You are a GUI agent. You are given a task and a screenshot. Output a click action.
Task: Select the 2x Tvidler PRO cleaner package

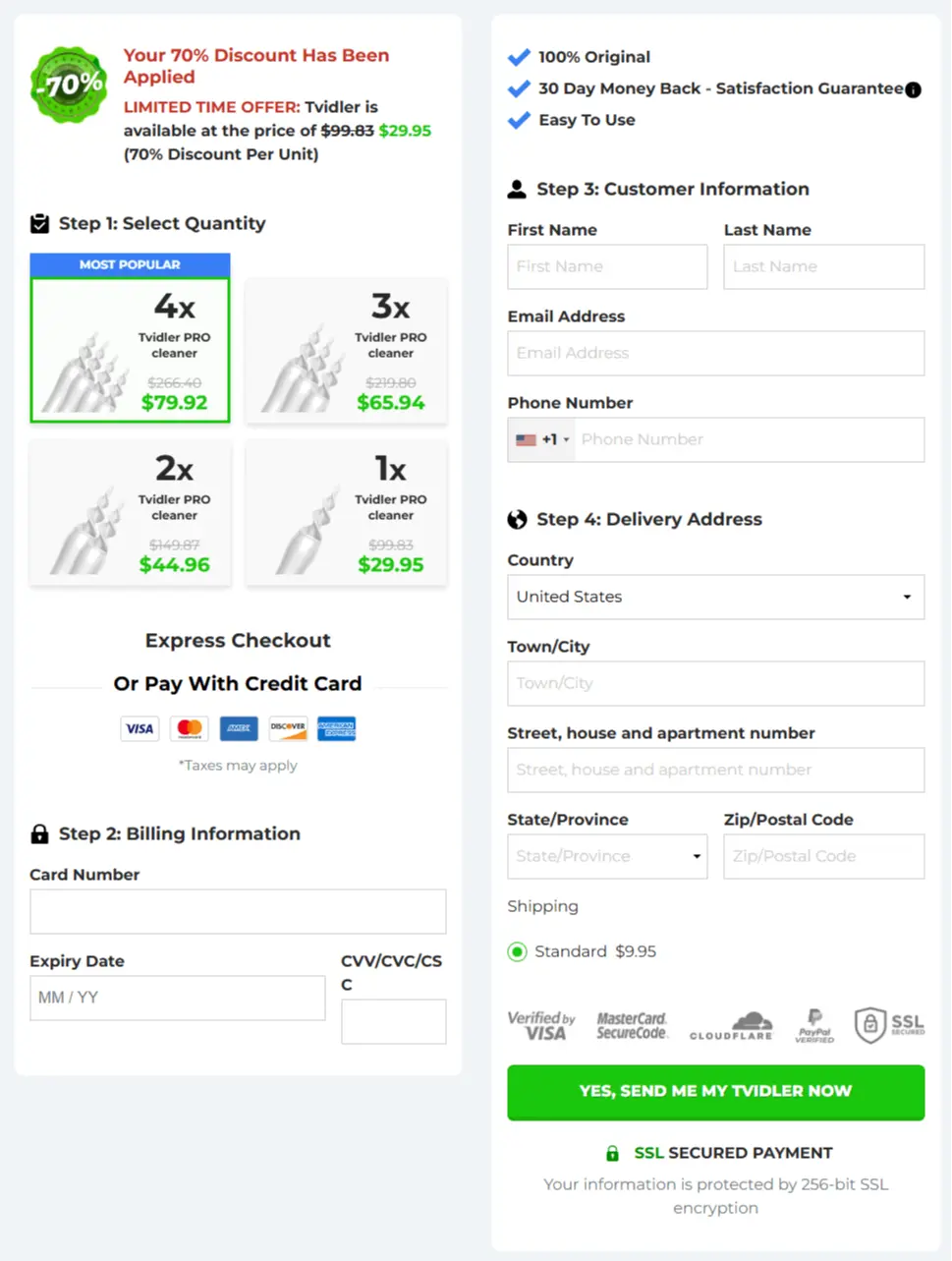(x=130, y=513)
